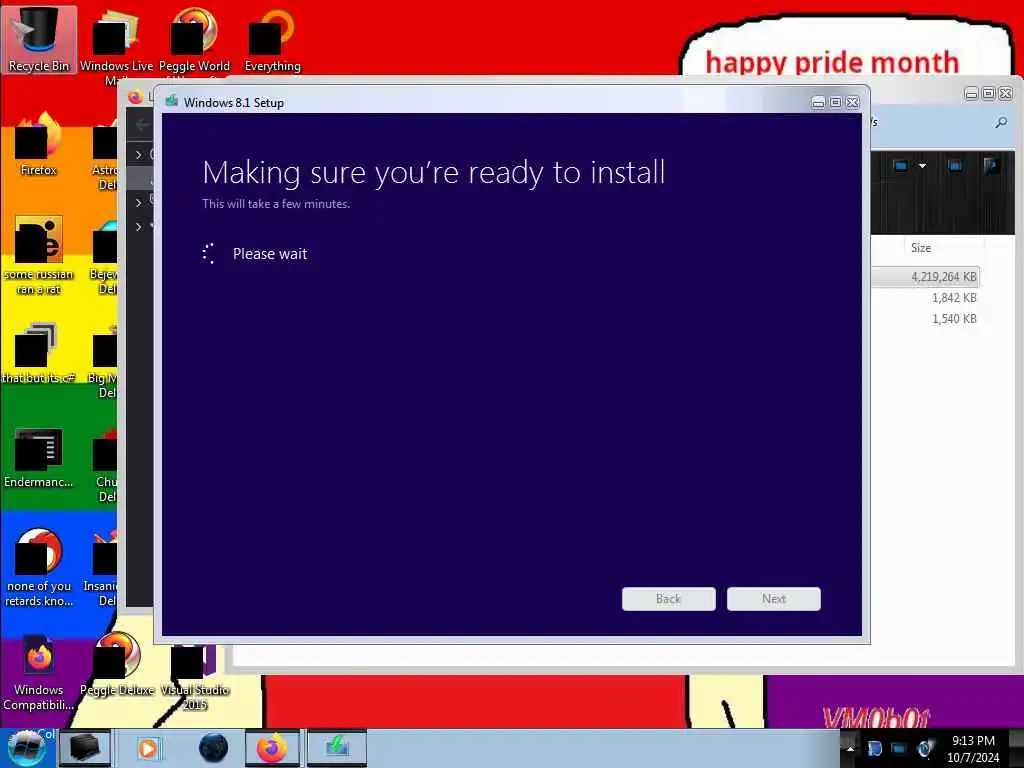Select the file sized 1,842 KB
1024x768 pixels.
953,298
